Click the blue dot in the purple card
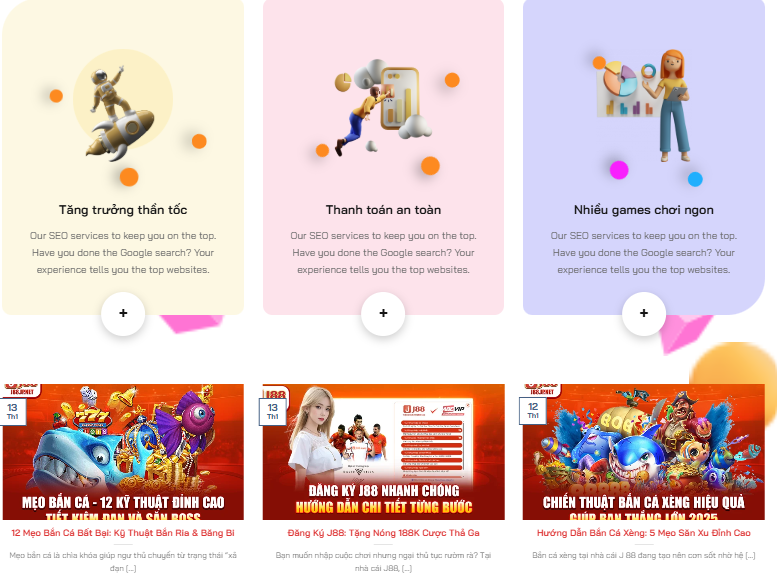This screenshot has height=582, width=777. [695, 179]
